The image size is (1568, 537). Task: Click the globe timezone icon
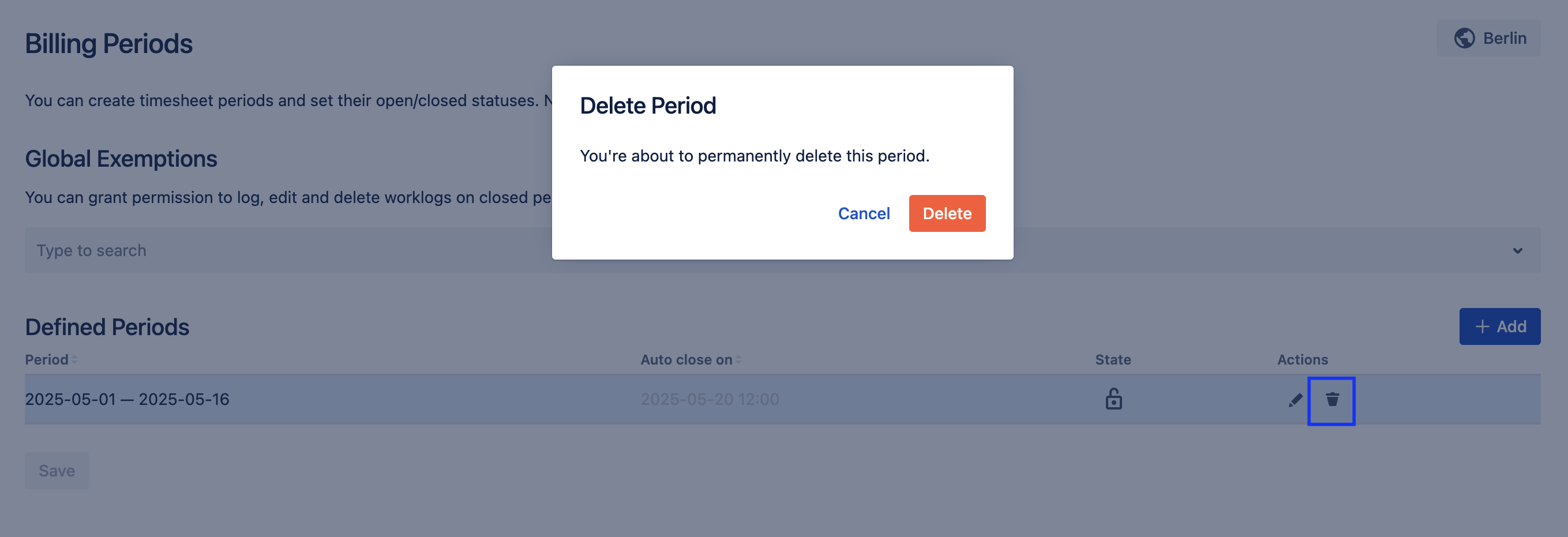click(x=1464, y=38)
